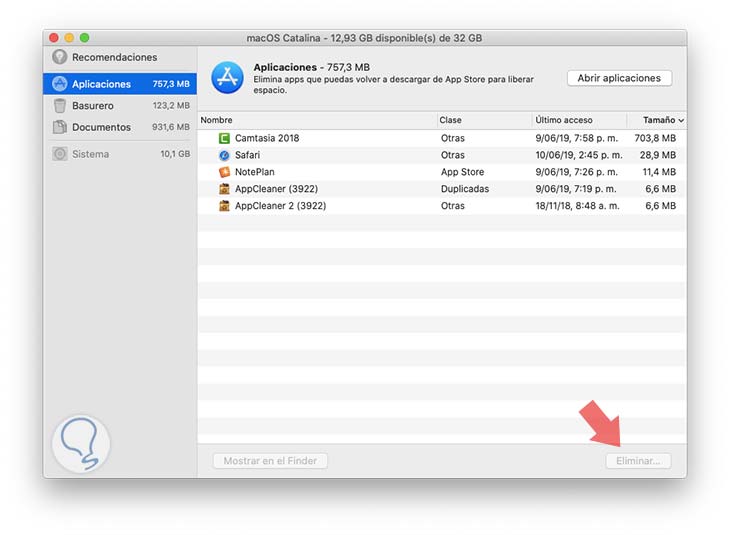The height and width of the screenshot is (535, 730).
Task: Select the AppCleaner (3922) row name
Action: [277, 189]
